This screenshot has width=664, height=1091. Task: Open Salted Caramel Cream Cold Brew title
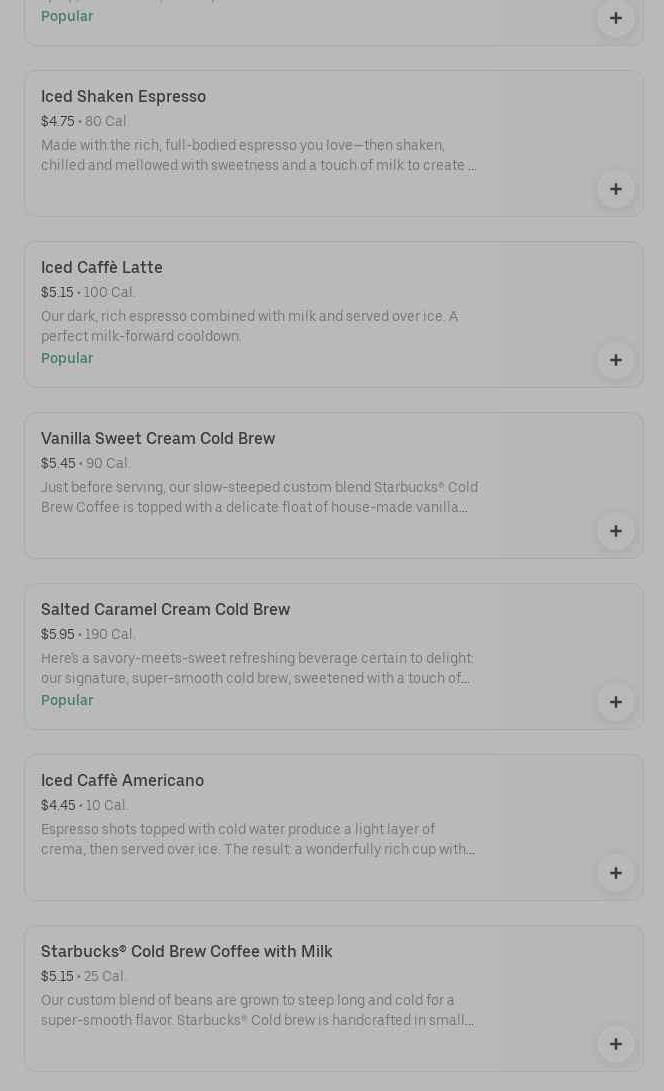[x=165, y=609]
